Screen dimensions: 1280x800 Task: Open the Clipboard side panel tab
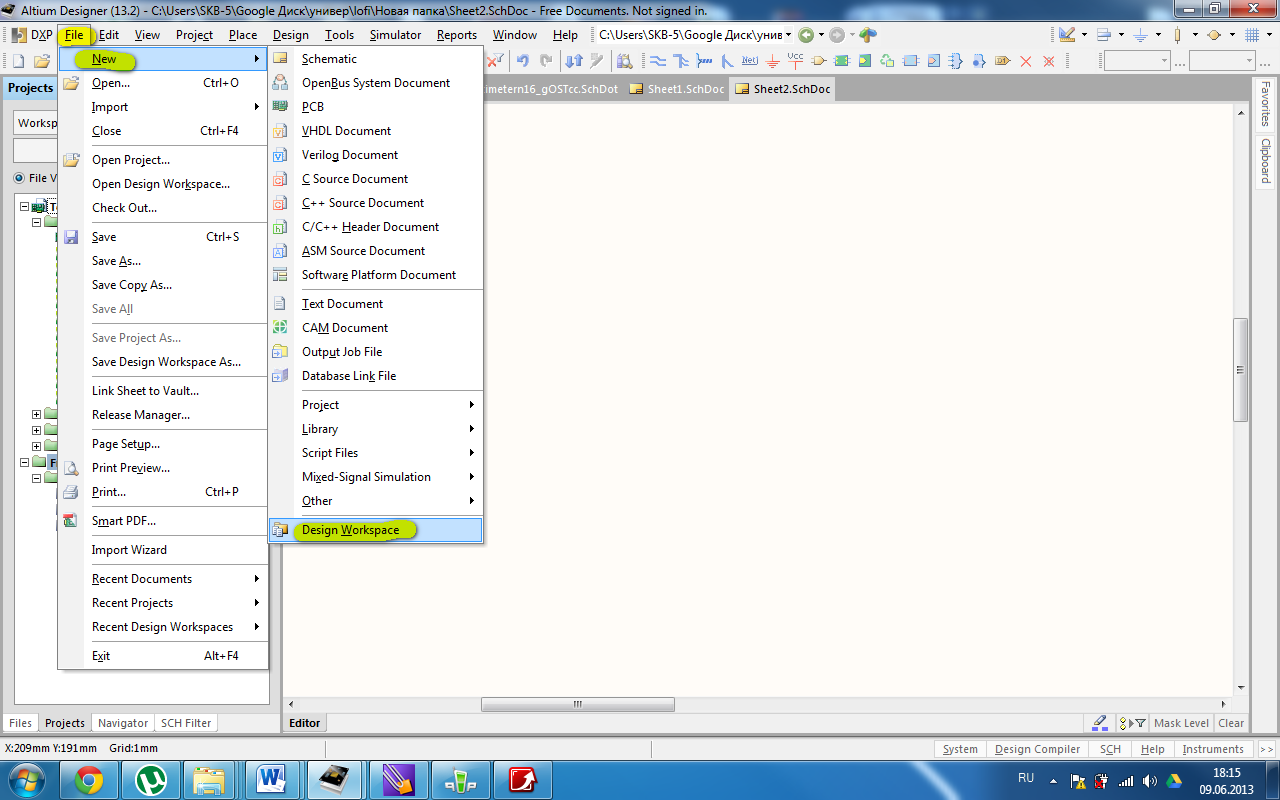pos(1266,161)
